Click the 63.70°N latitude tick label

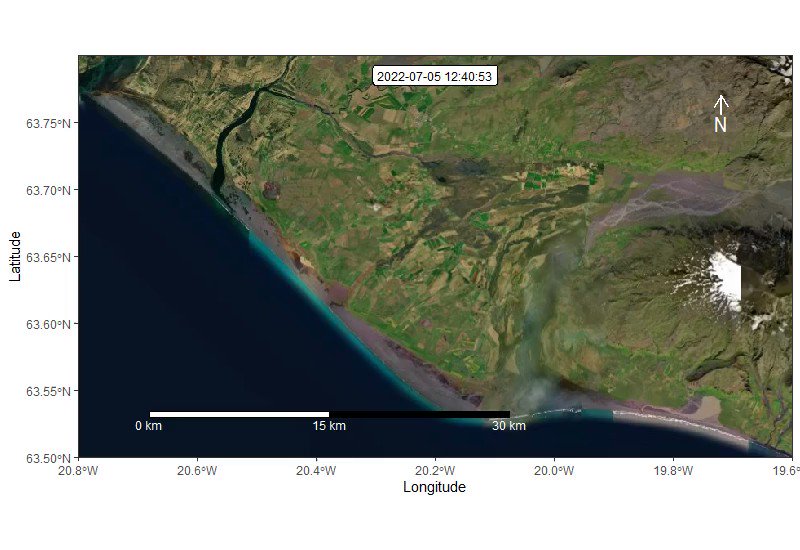(x=48, y=190)
